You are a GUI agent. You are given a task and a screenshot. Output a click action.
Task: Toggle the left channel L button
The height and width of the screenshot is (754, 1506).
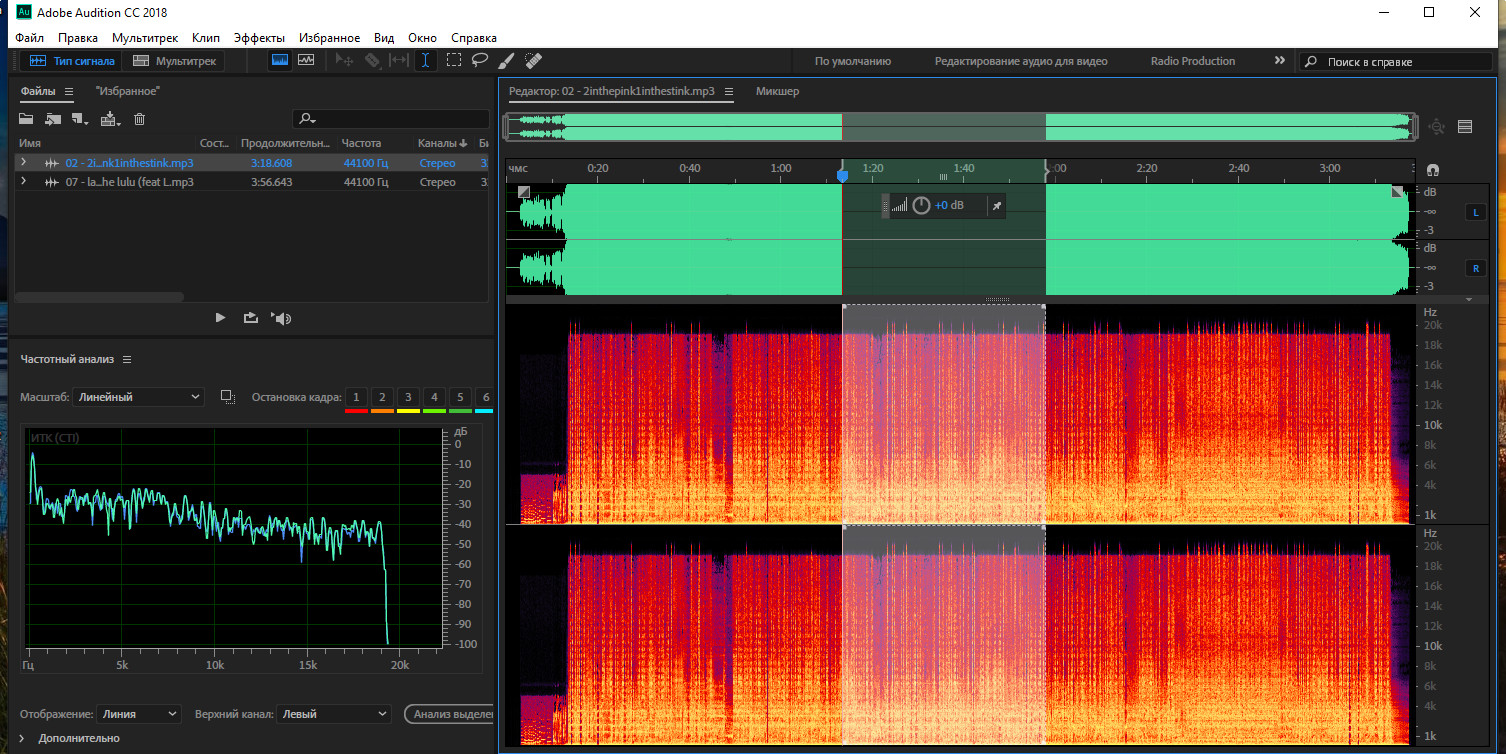(x=1474, y=212)
